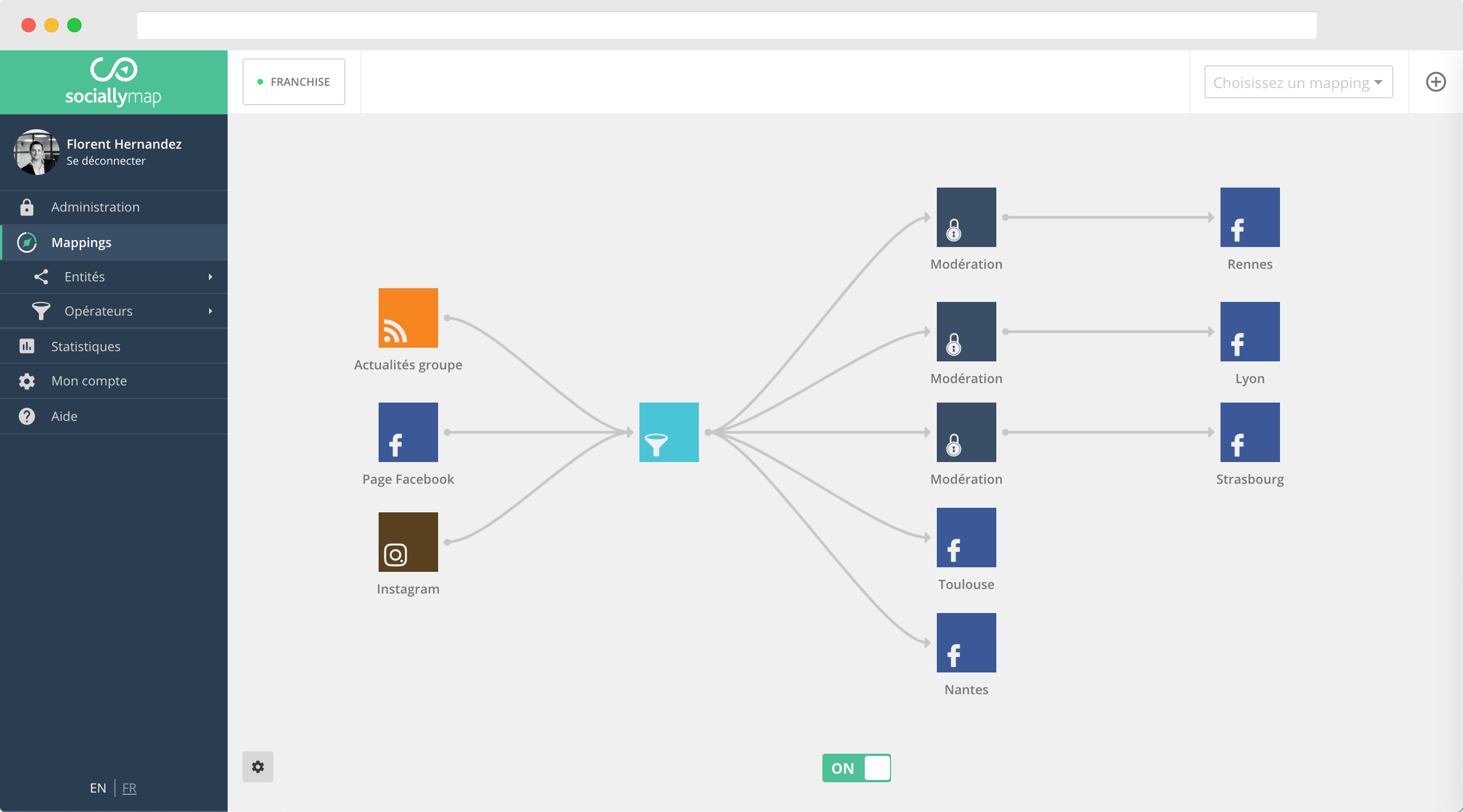Select the Rennes Facebook node
This screenshot has width=1463, height=812.
(1250, 217)
